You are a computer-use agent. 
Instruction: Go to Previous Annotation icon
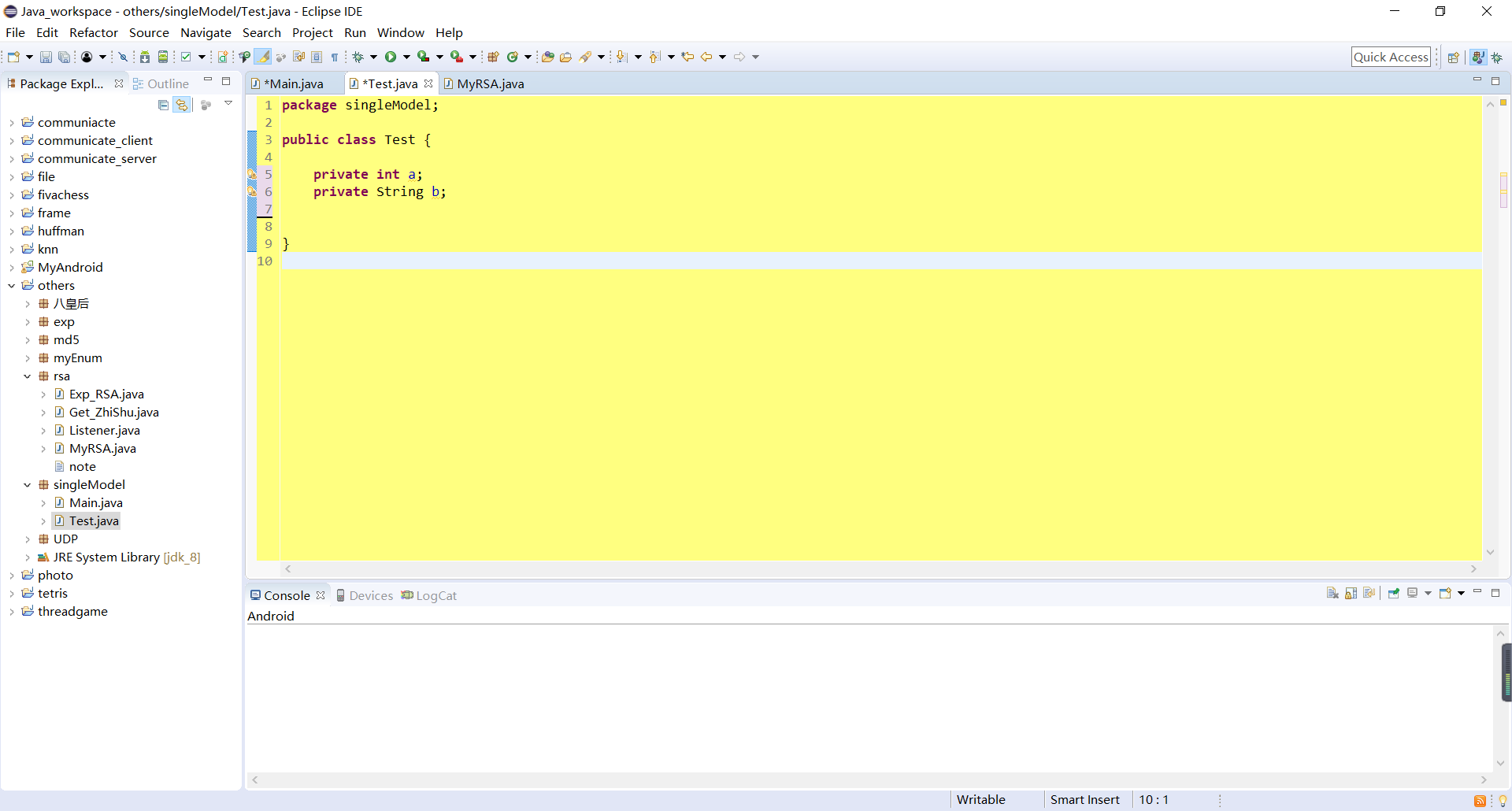pos(654,57)
